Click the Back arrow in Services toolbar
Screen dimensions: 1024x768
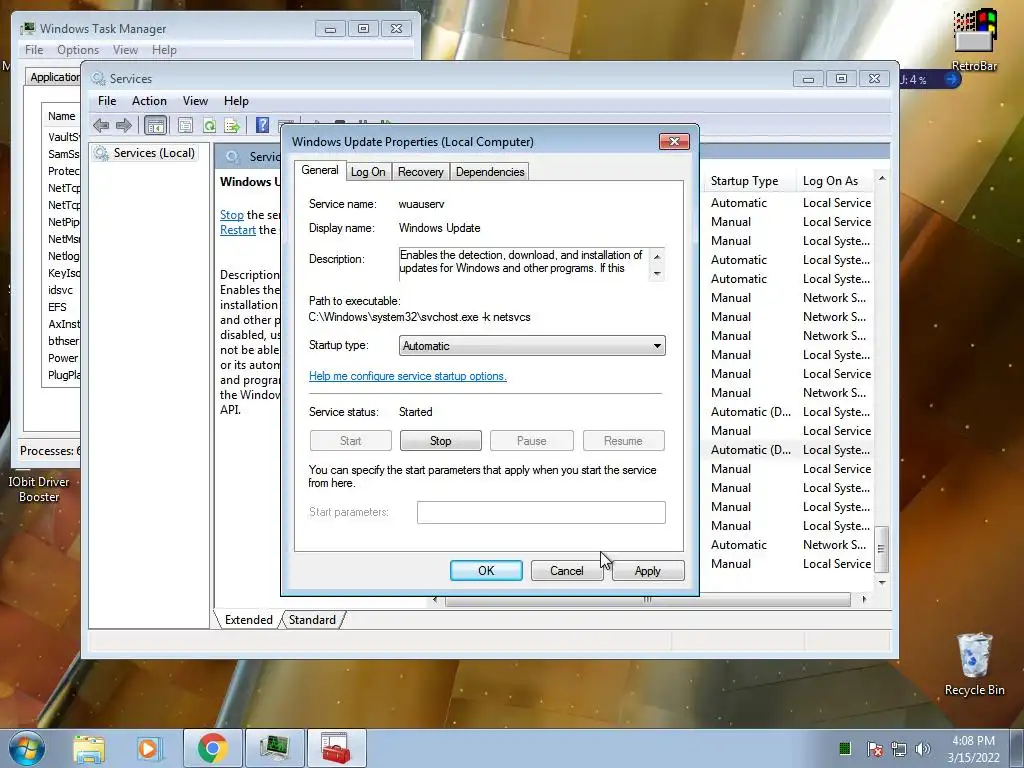click(101, 125)
